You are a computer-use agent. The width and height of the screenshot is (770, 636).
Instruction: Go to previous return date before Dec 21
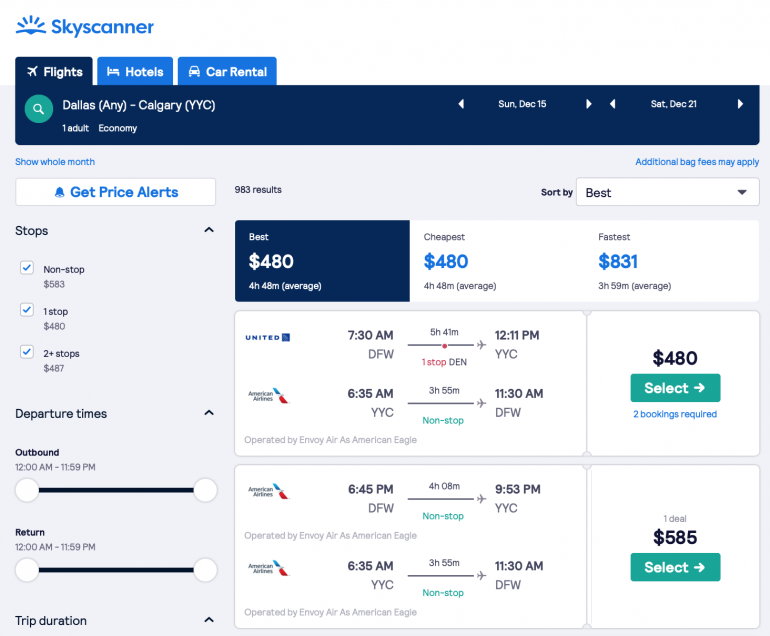[612, 104]
